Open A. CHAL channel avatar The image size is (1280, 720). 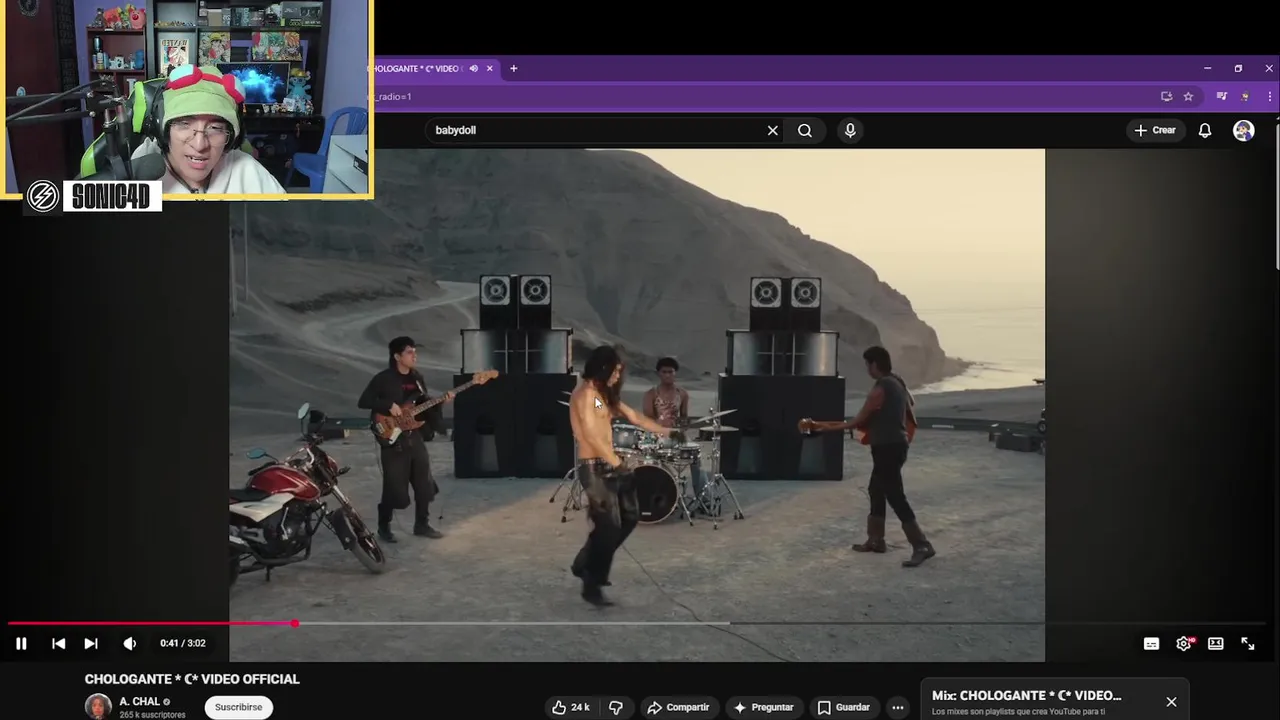98,706
